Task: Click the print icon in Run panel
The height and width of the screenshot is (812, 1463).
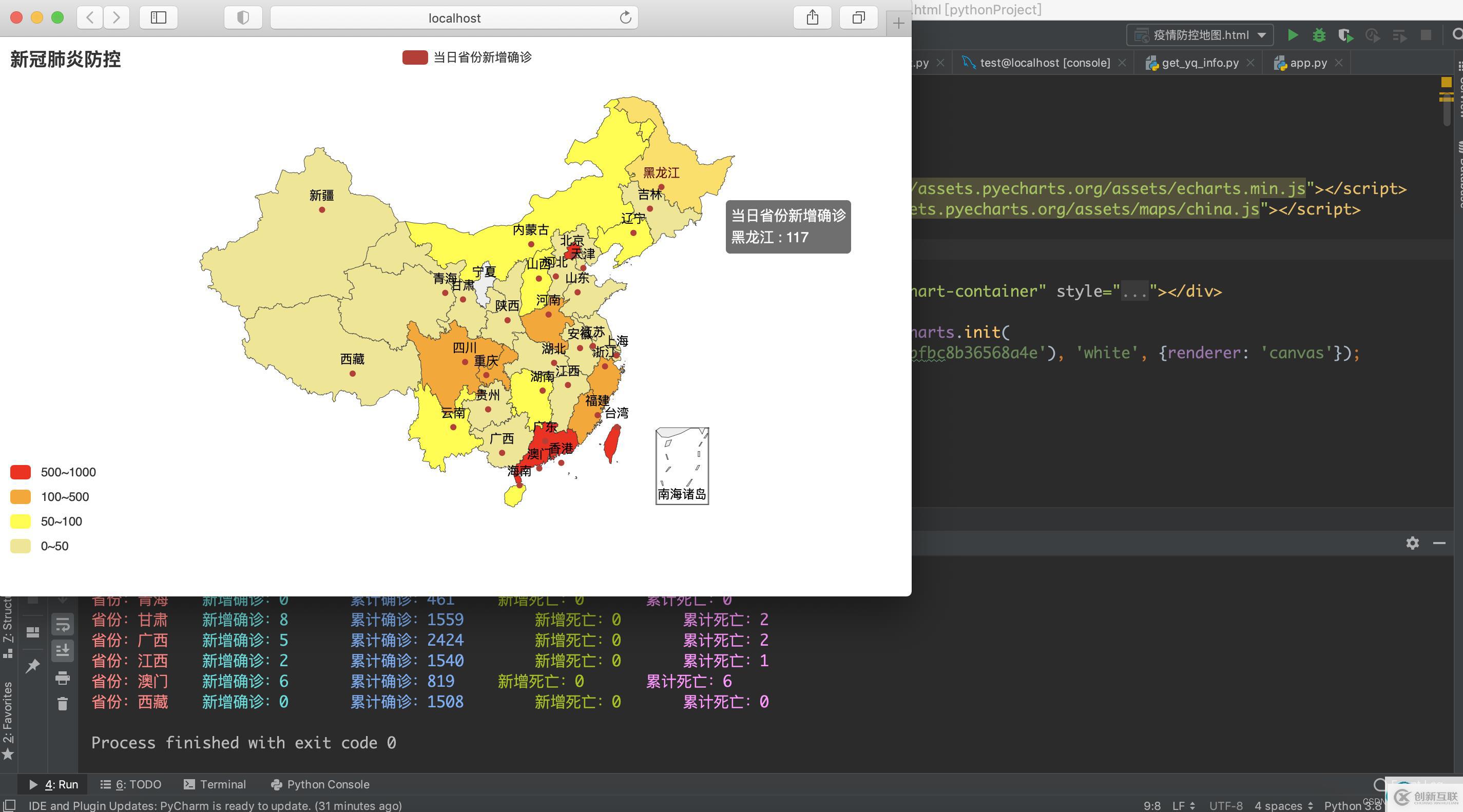Action: pos(63,678)
